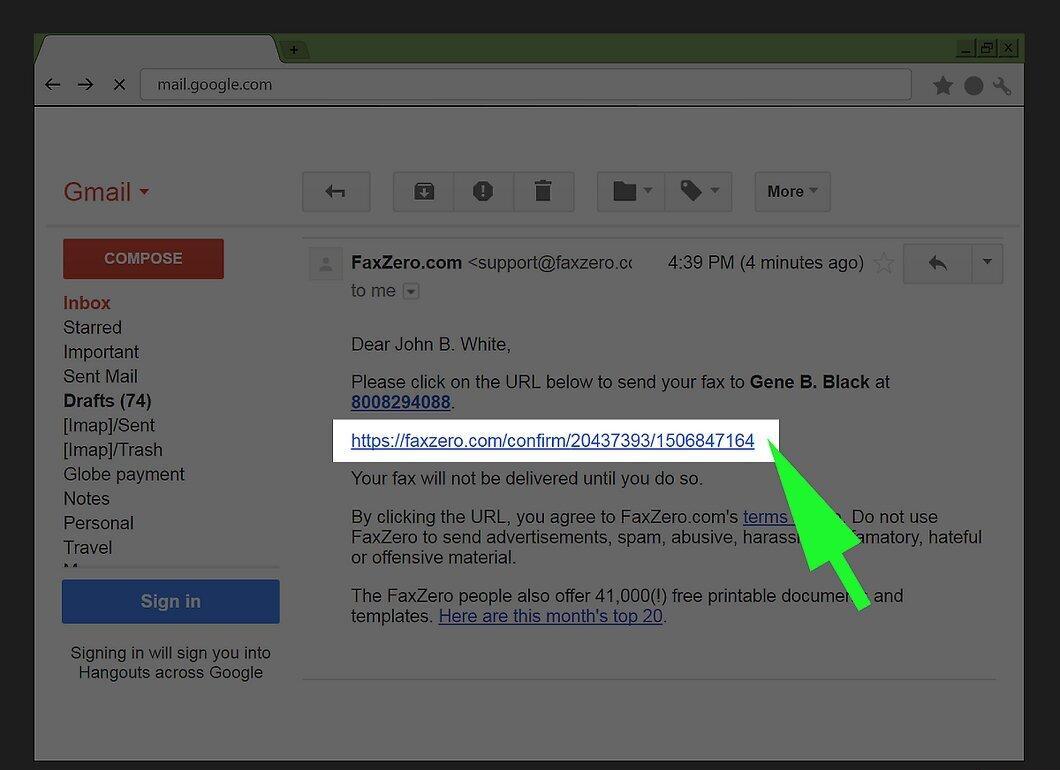1060x770 pixels.
Task: Stop page loading with the X button
Action: tap(120, 85)
